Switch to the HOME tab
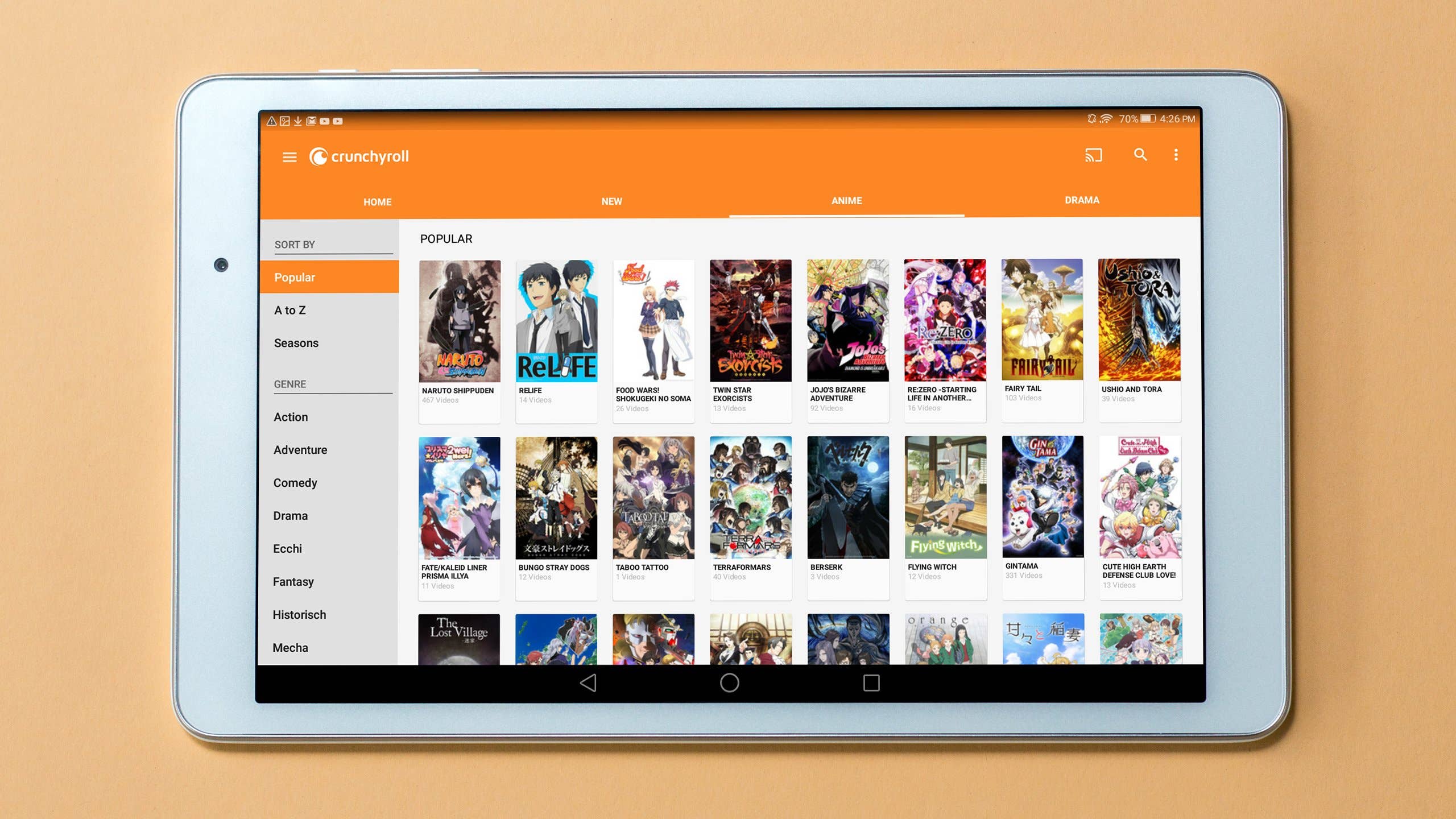Image resolution: width=1456 pixels, height=819 pixels. tap(377, 202)
